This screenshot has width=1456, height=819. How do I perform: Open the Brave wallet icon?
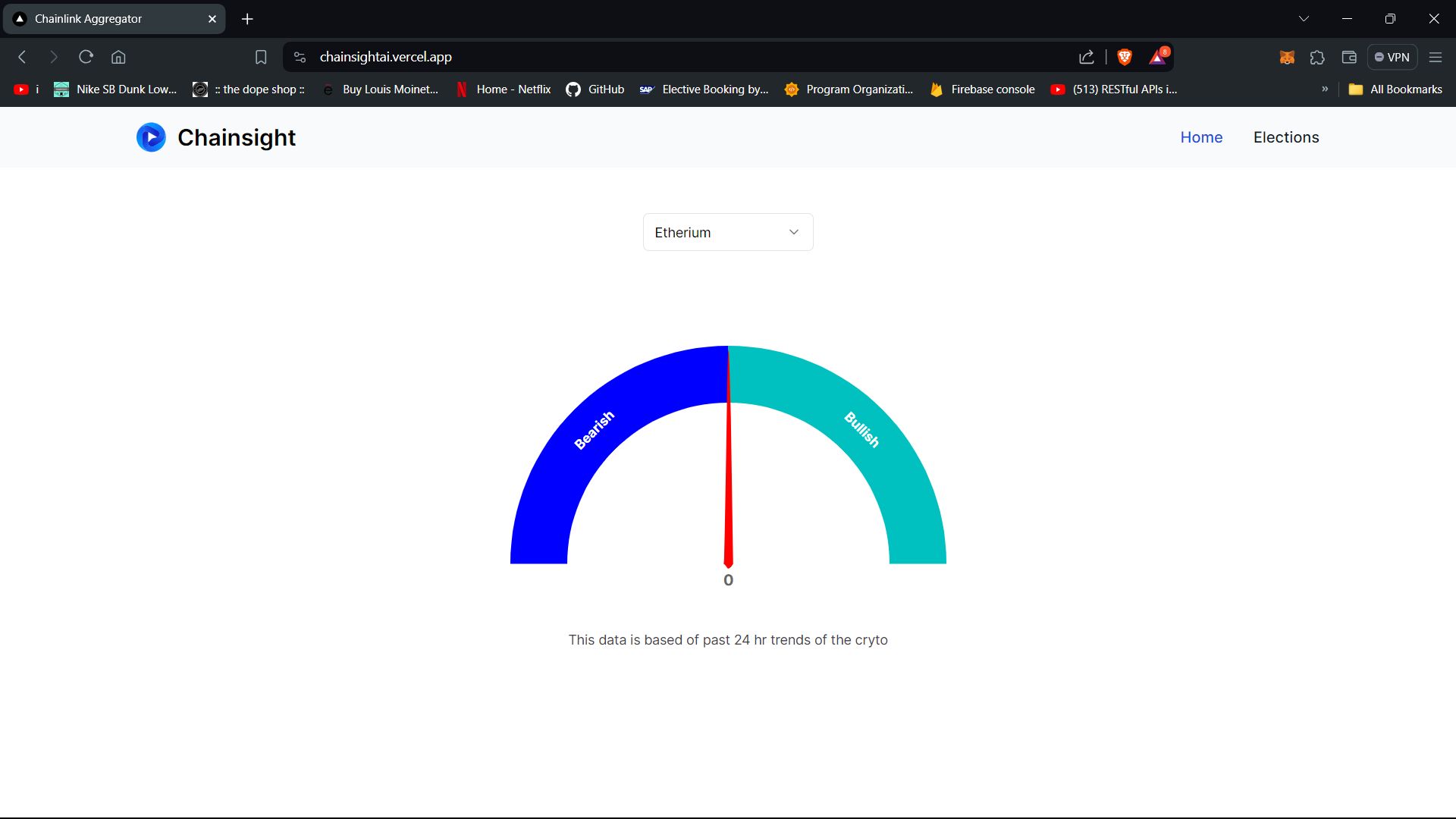(x=1349, y=57)
